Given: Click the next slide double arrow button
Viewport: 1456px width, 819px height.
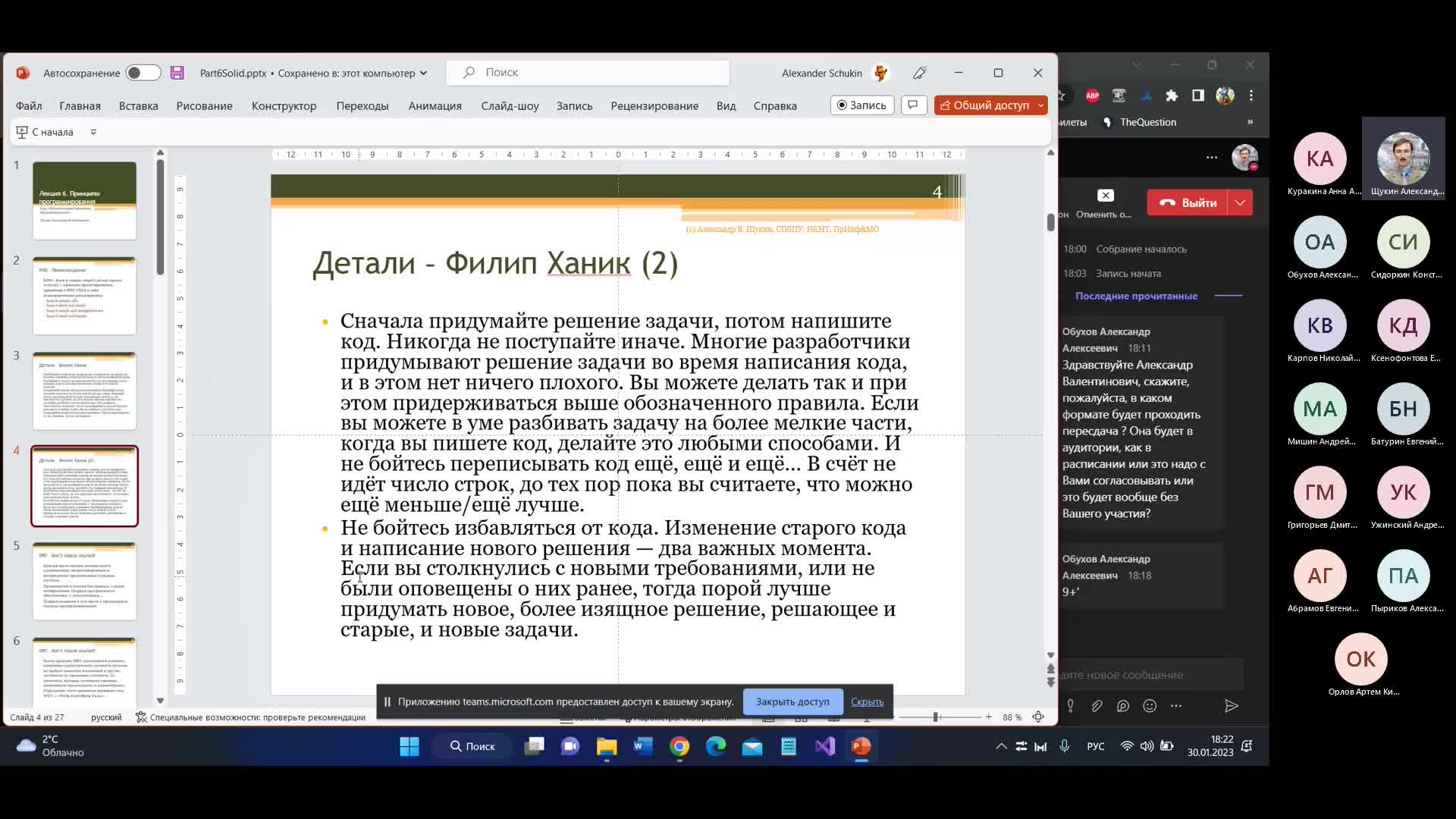Looking at the screenshot, I should (x=1051, y=682).
